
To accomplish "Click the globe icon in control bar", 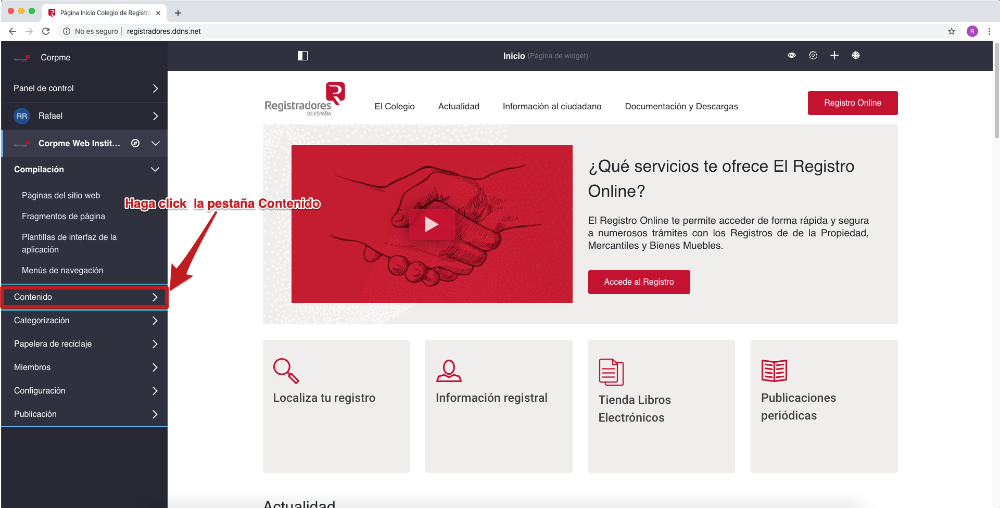I will click(x=856, y=56).
